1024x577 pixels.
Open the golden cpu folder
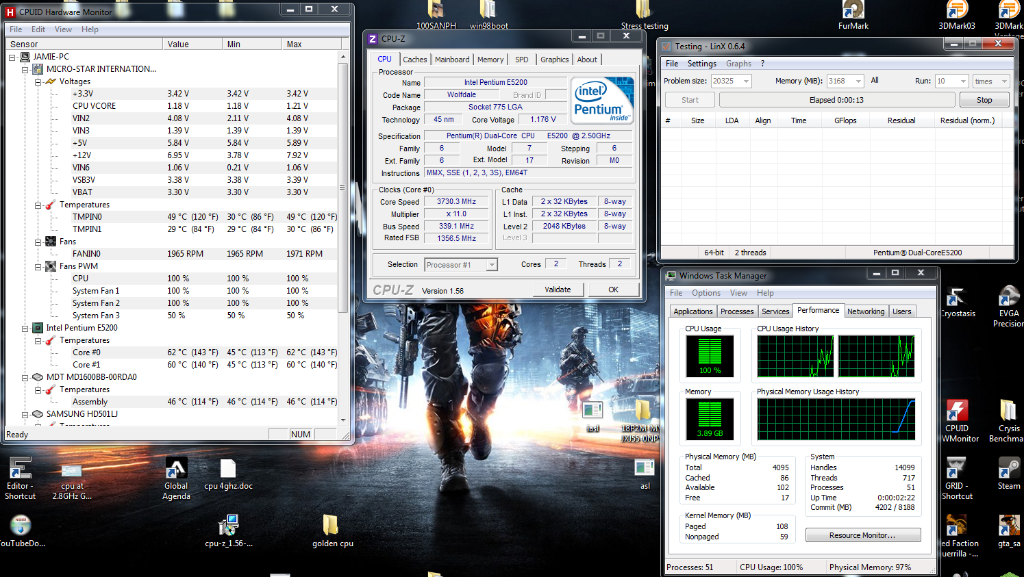click(332, 531)
